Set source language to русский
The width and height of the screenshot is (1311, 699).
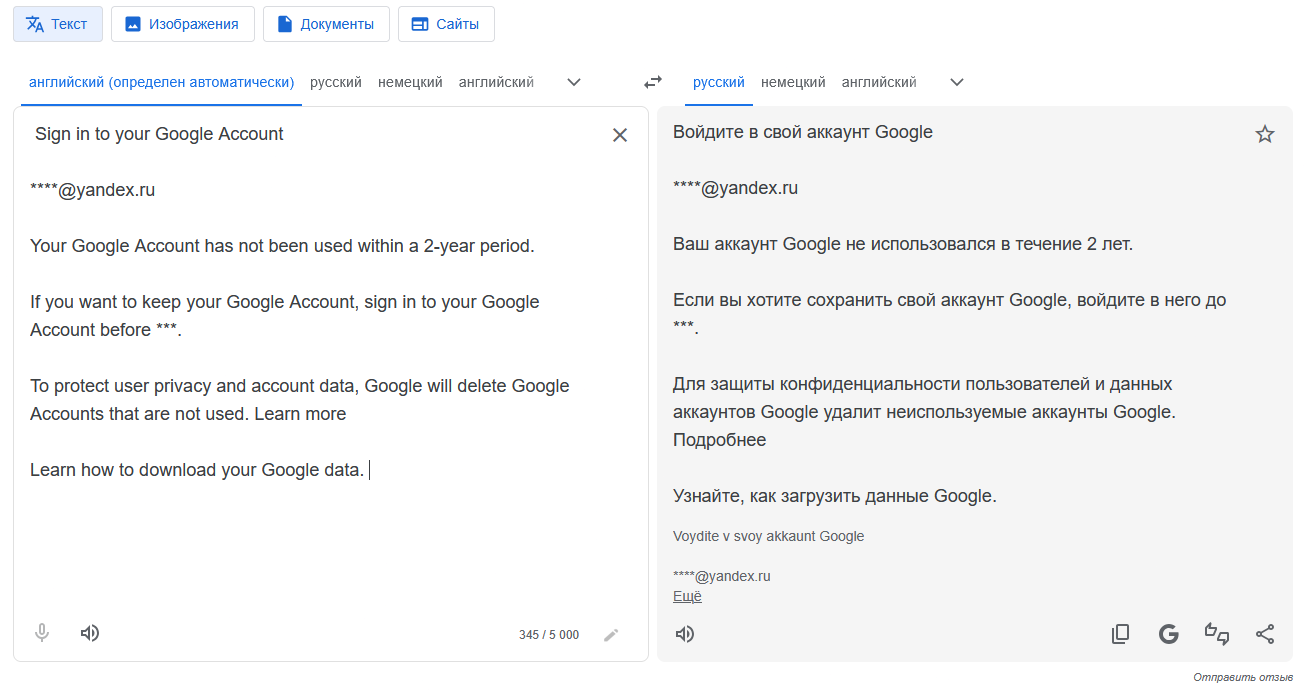pos(336,82)
